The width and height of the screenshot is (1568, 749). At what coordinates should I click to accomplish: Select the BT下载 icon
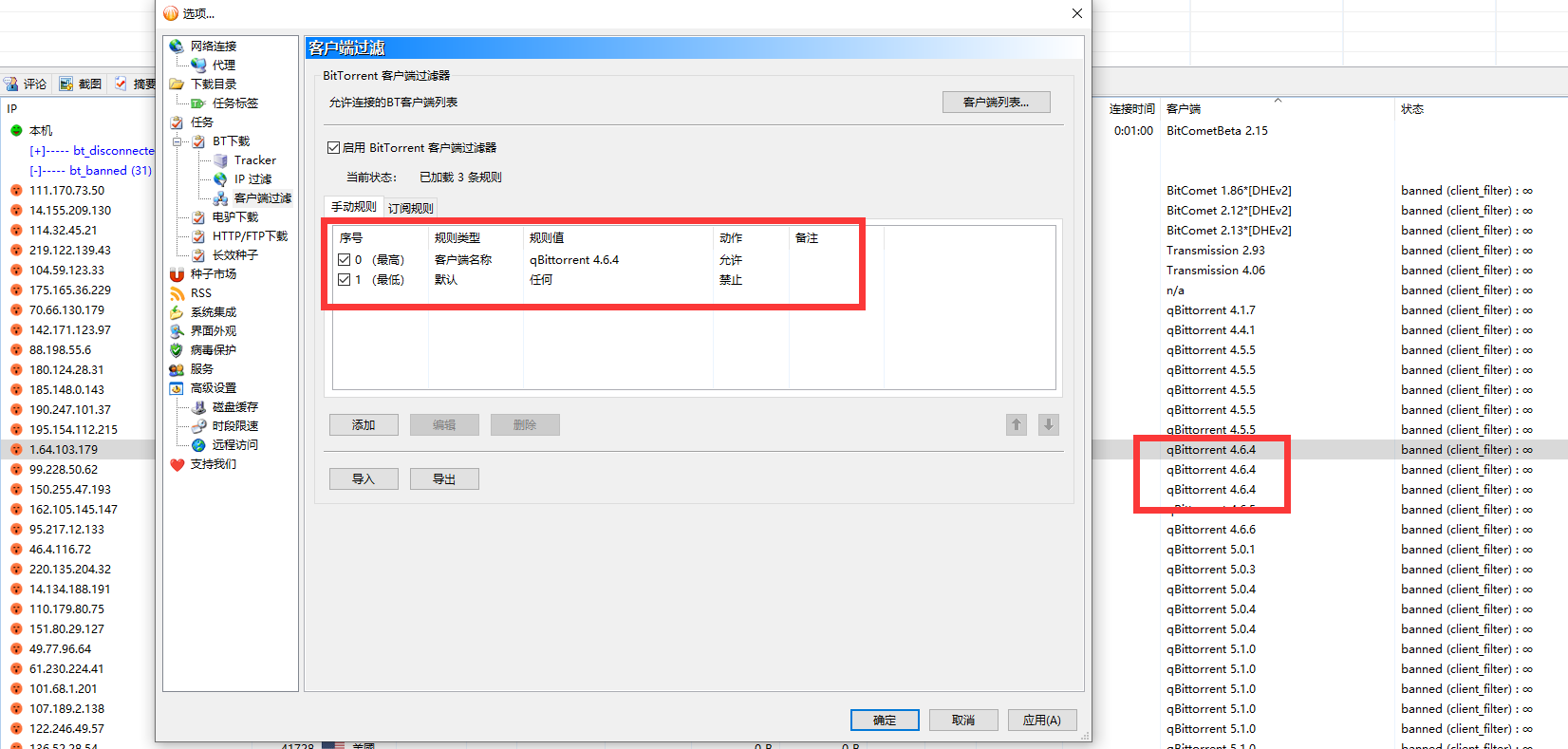[x=198, y=140]
